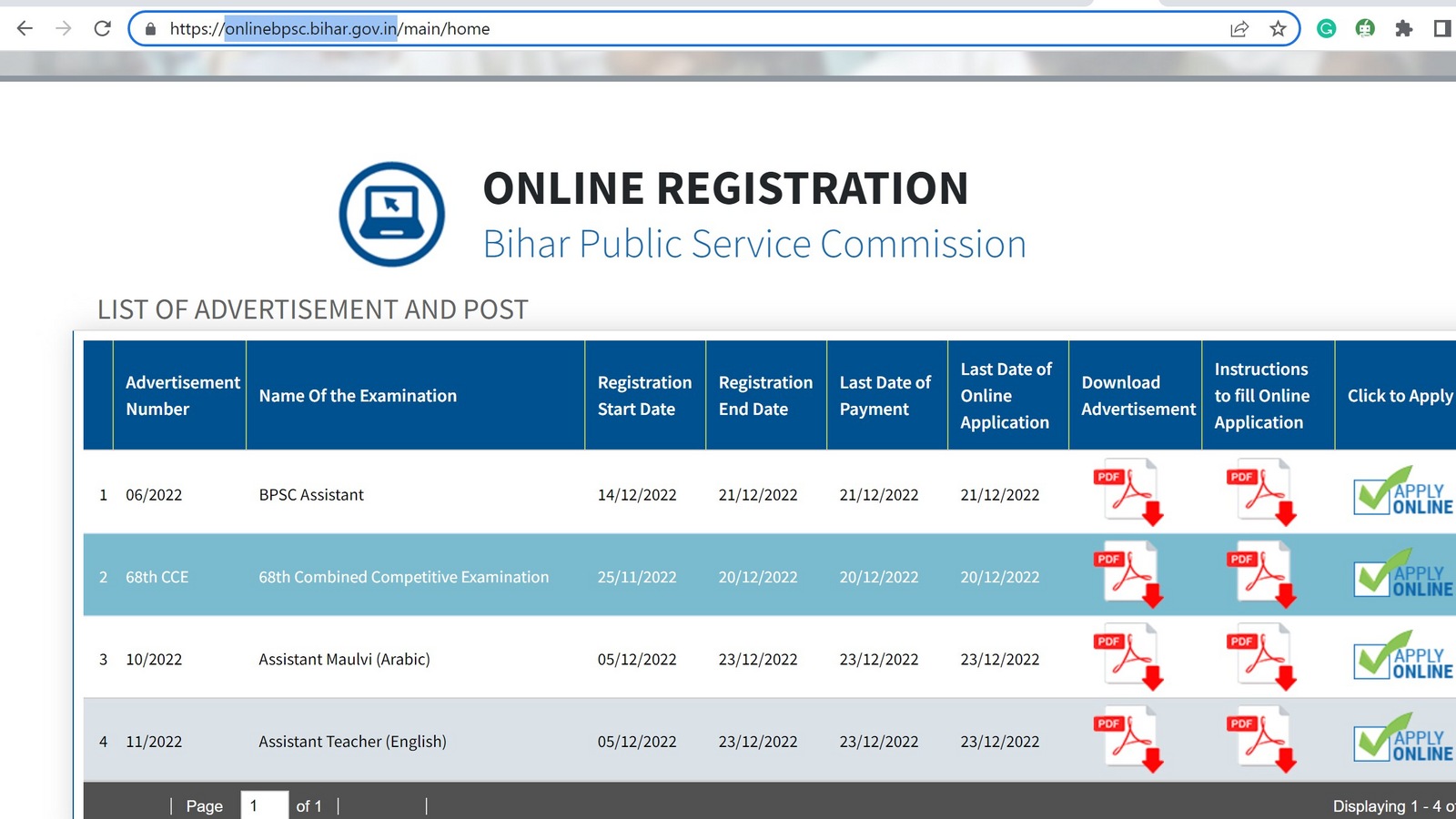Screen dimensions: 1456x819
Task: Click the Online Registration laptop logo
Action: tap(392, 214)
